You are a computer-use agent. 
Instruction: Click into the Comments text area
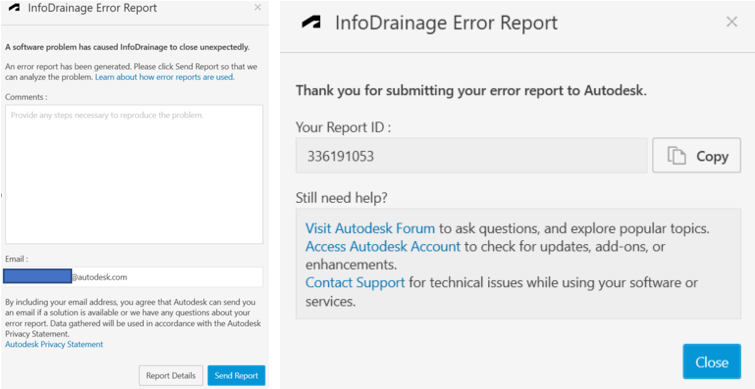[134, 174]
